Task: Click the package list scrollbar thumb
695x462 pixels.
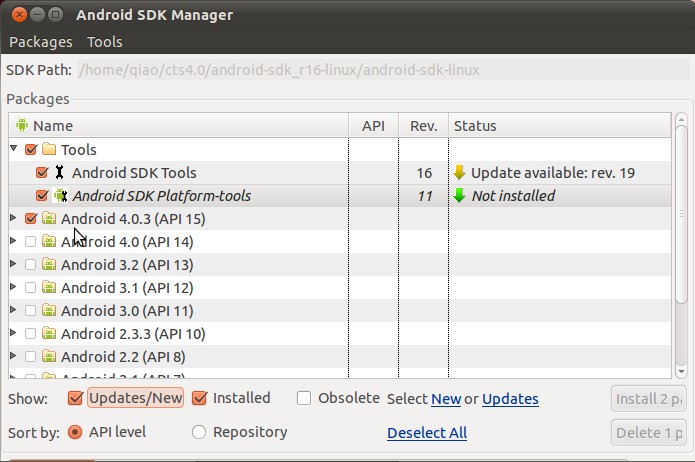Action: (681, 214)
